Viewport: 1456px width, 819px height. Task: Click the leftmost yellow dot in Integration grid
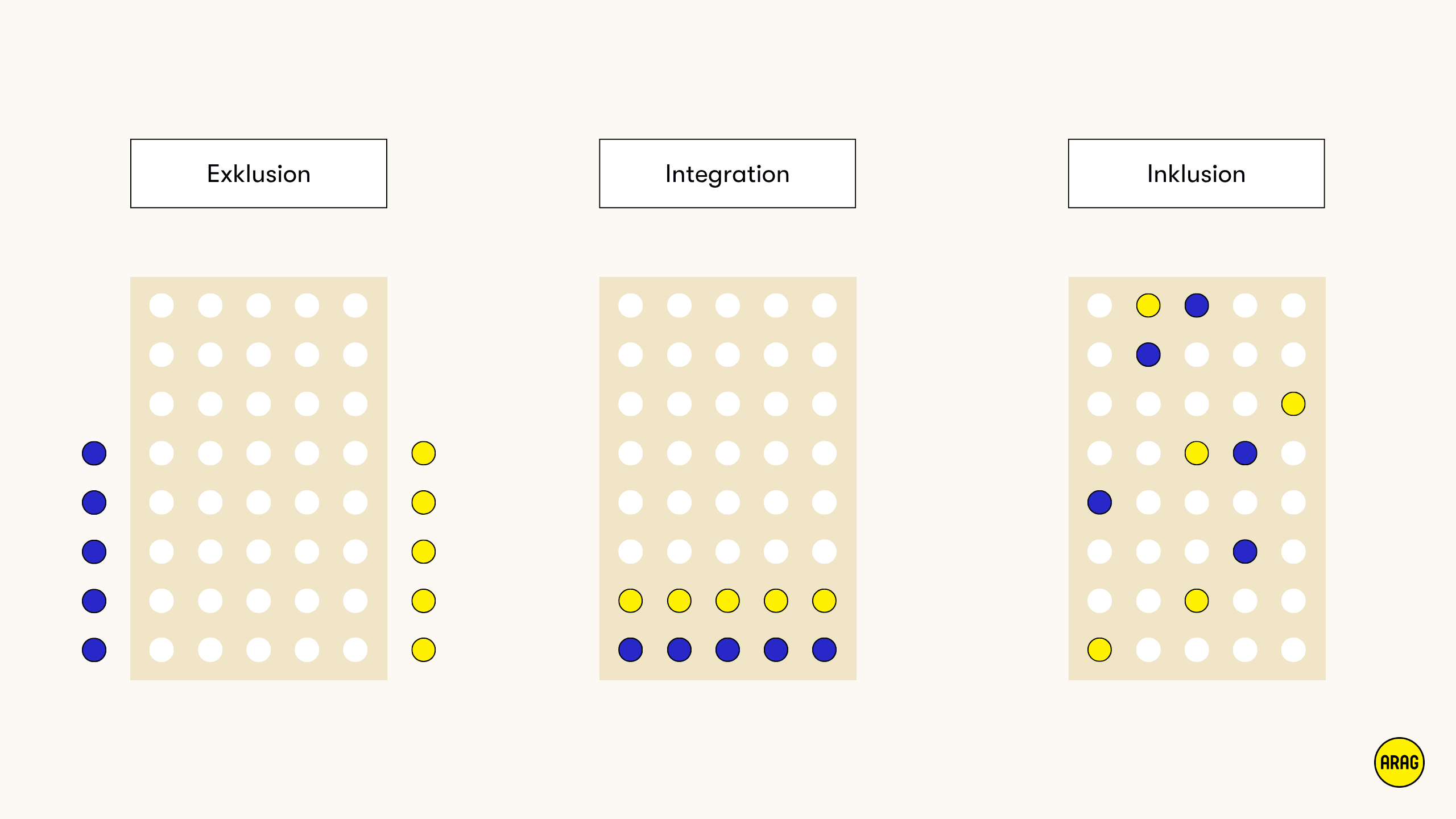tap(631, 601)
